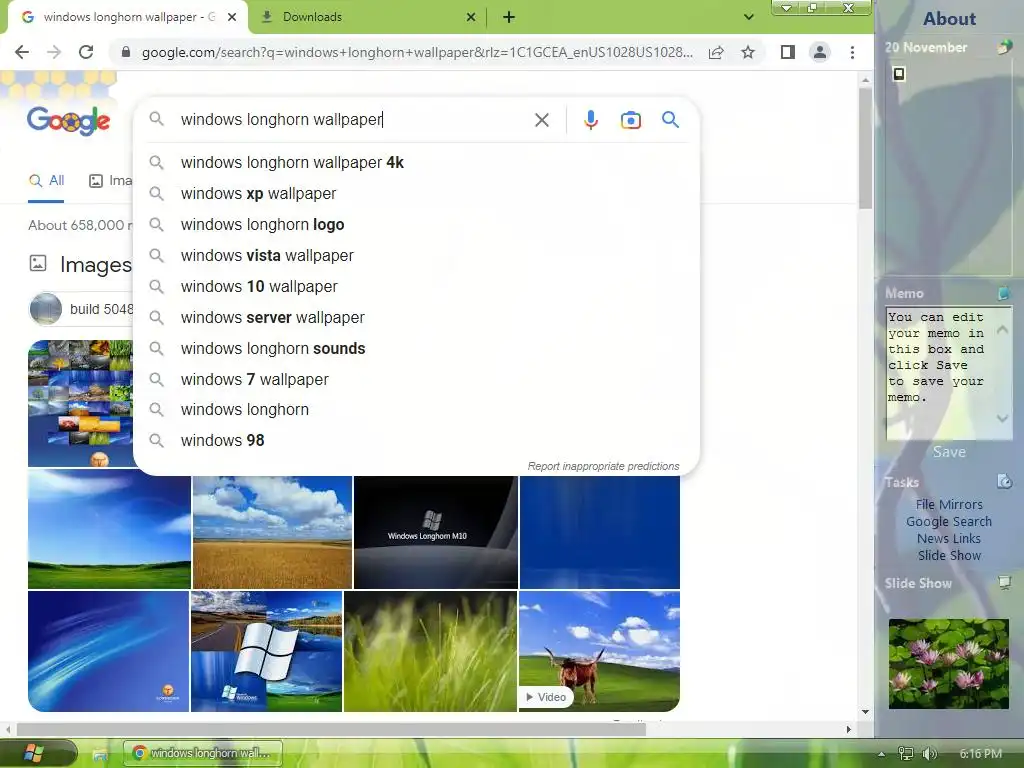Click the About sidebar title
Image resolution: width=1024 pixels, height=768 pixels.
click(x=950, y=19)
